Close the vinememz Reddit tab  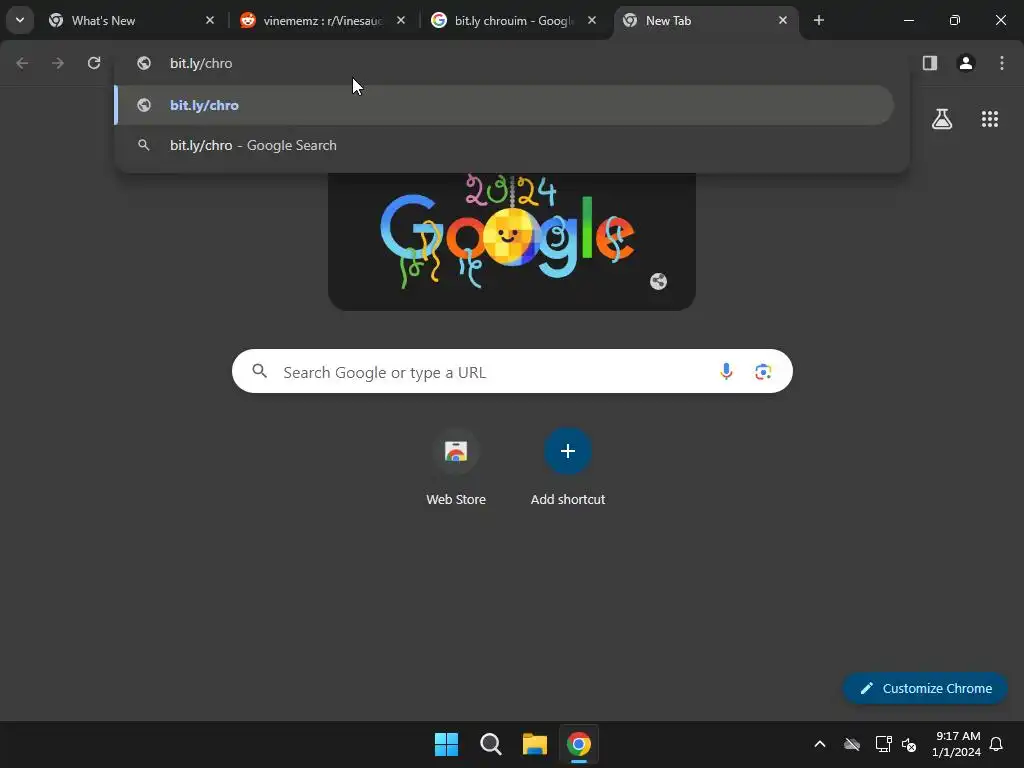[x=401, y=21]
